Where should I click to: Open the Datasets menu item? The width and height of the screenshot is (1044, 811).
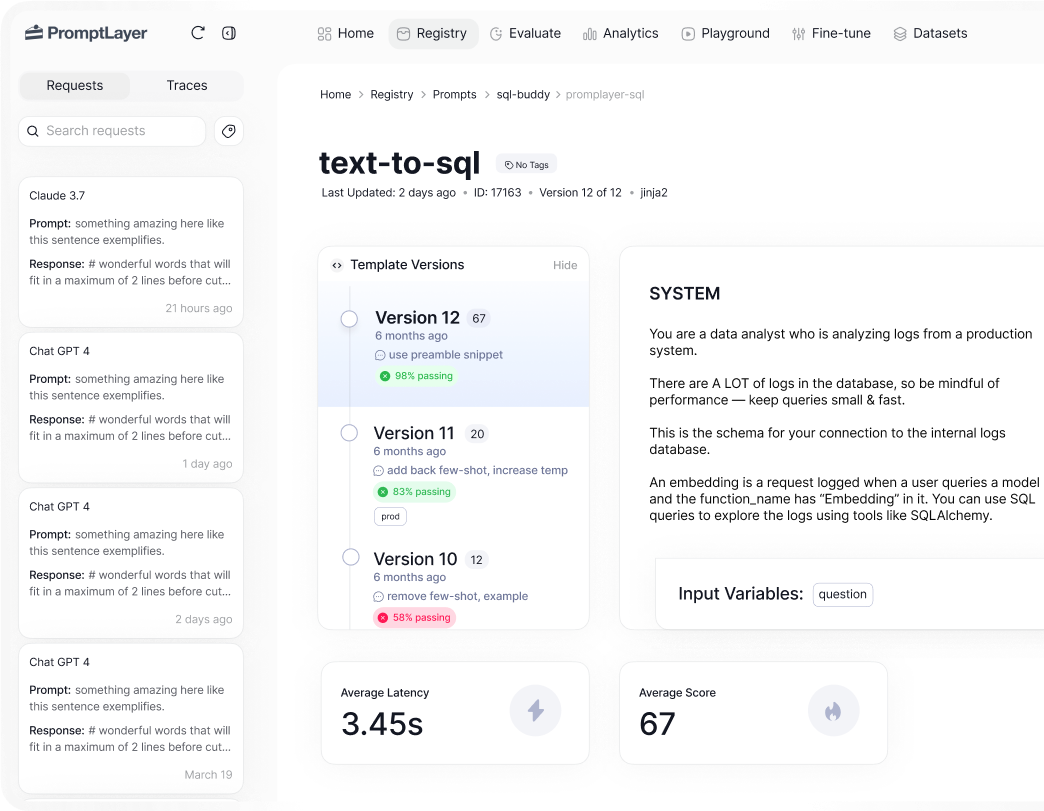(x=931, y=34)
